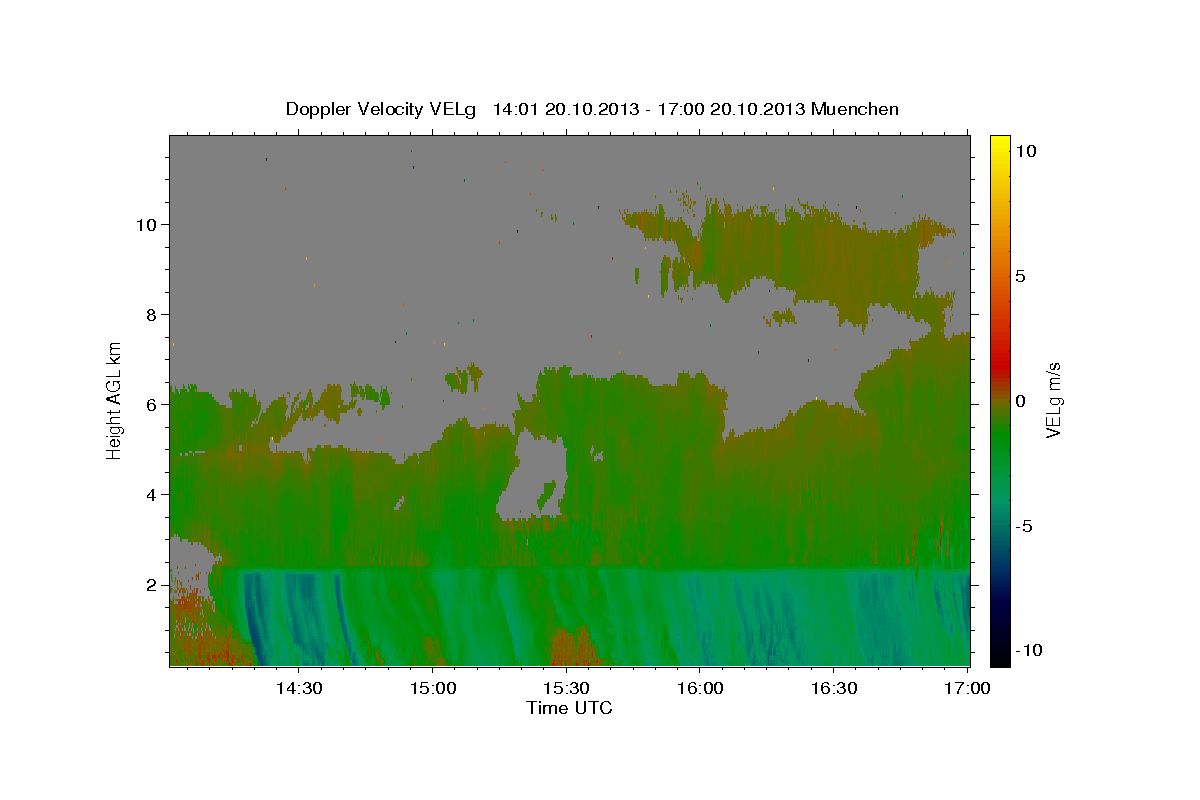Click the height axis label 4
The image size is (1200, 800).
(151, 494)
